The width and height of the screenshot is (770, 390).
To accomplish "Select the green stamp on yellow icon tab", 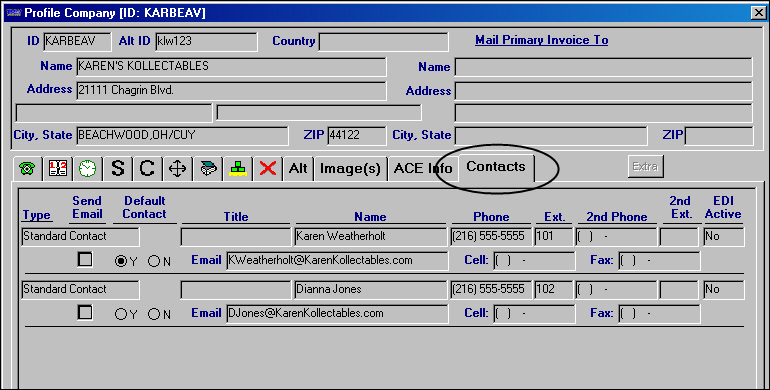I will point(238,168).
